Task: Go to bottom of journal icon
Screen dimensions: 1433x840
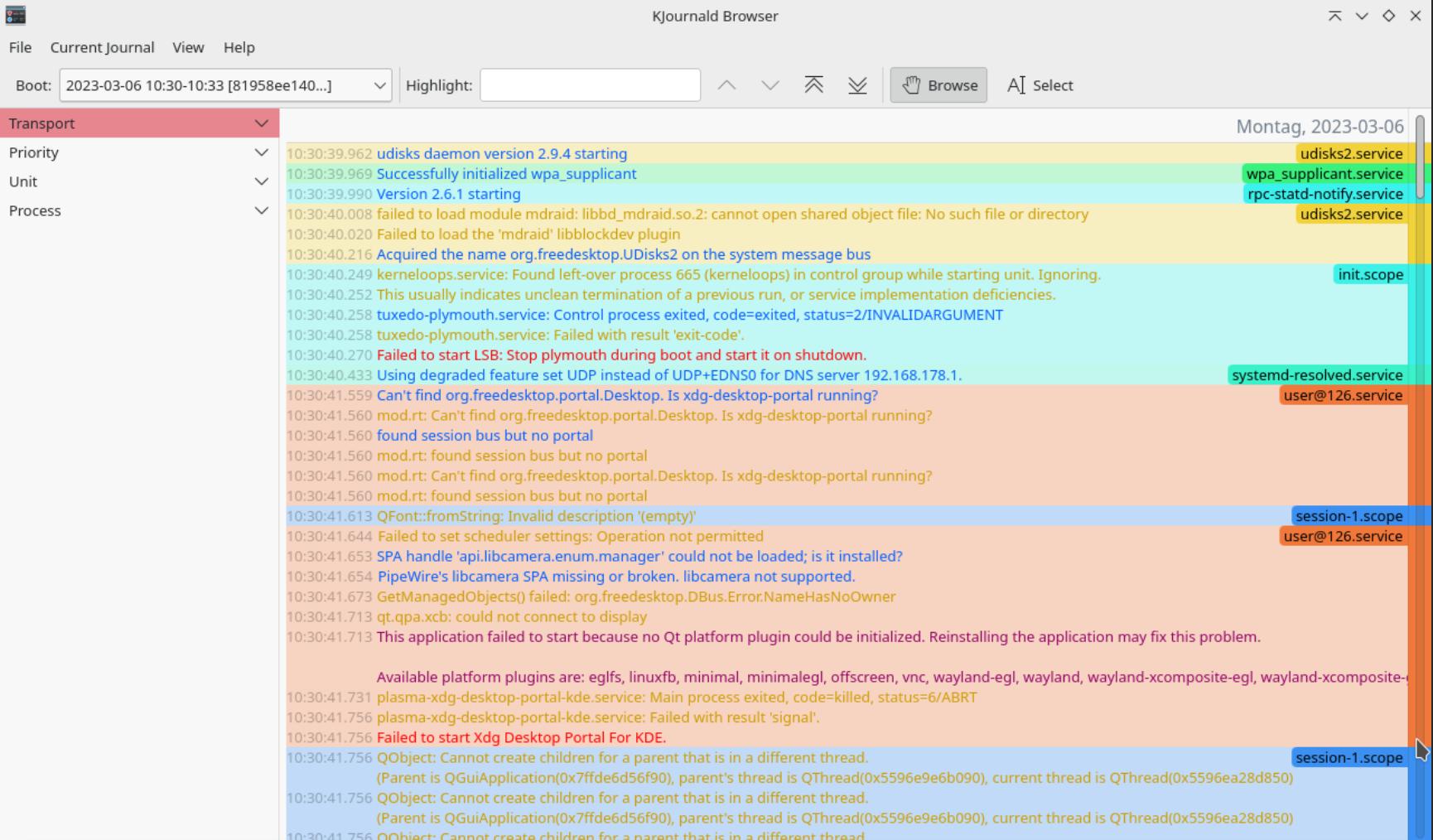Action: tap(857, 85)
